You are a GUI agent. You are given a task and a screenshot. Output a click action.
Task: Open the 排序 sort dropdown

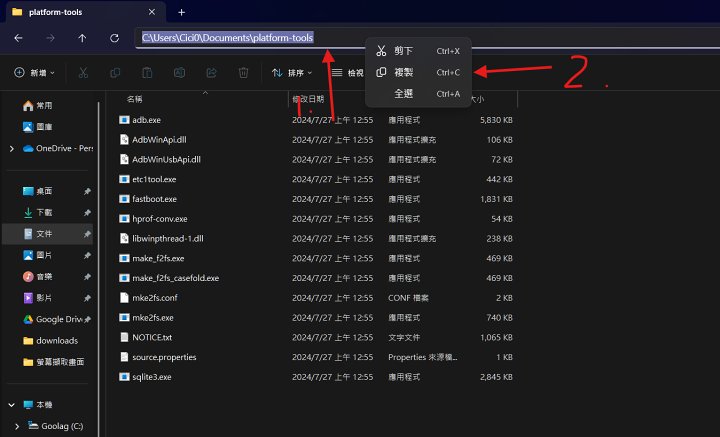292,73
